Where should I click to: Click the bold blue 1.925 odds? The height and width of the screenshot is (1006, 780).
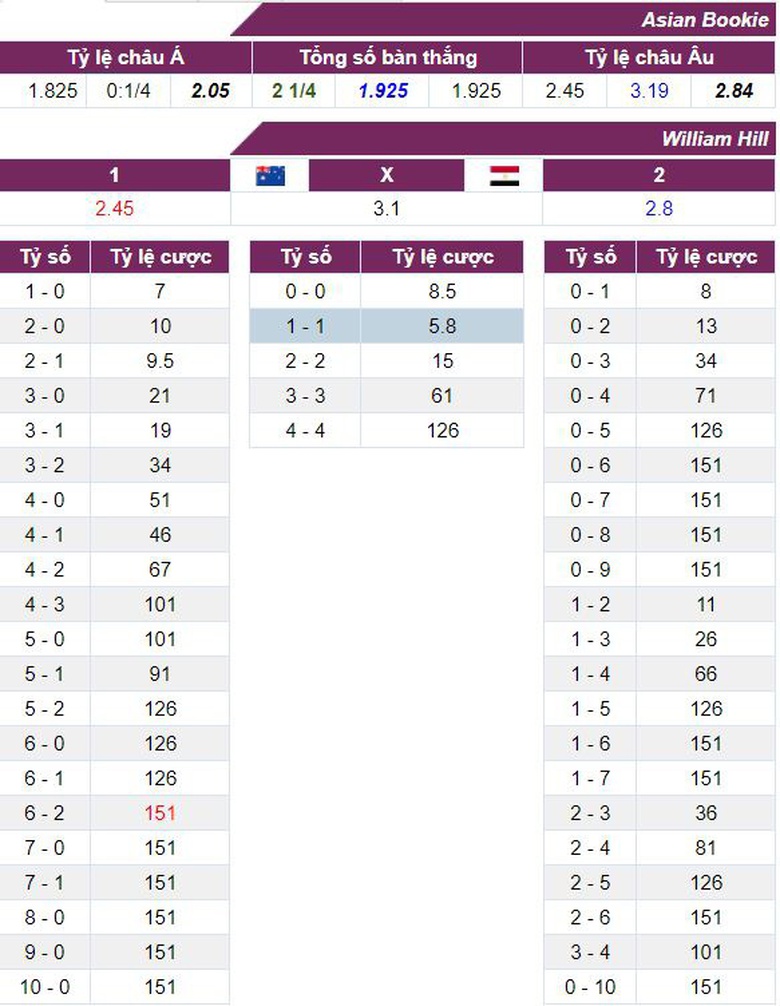(383, 91)
